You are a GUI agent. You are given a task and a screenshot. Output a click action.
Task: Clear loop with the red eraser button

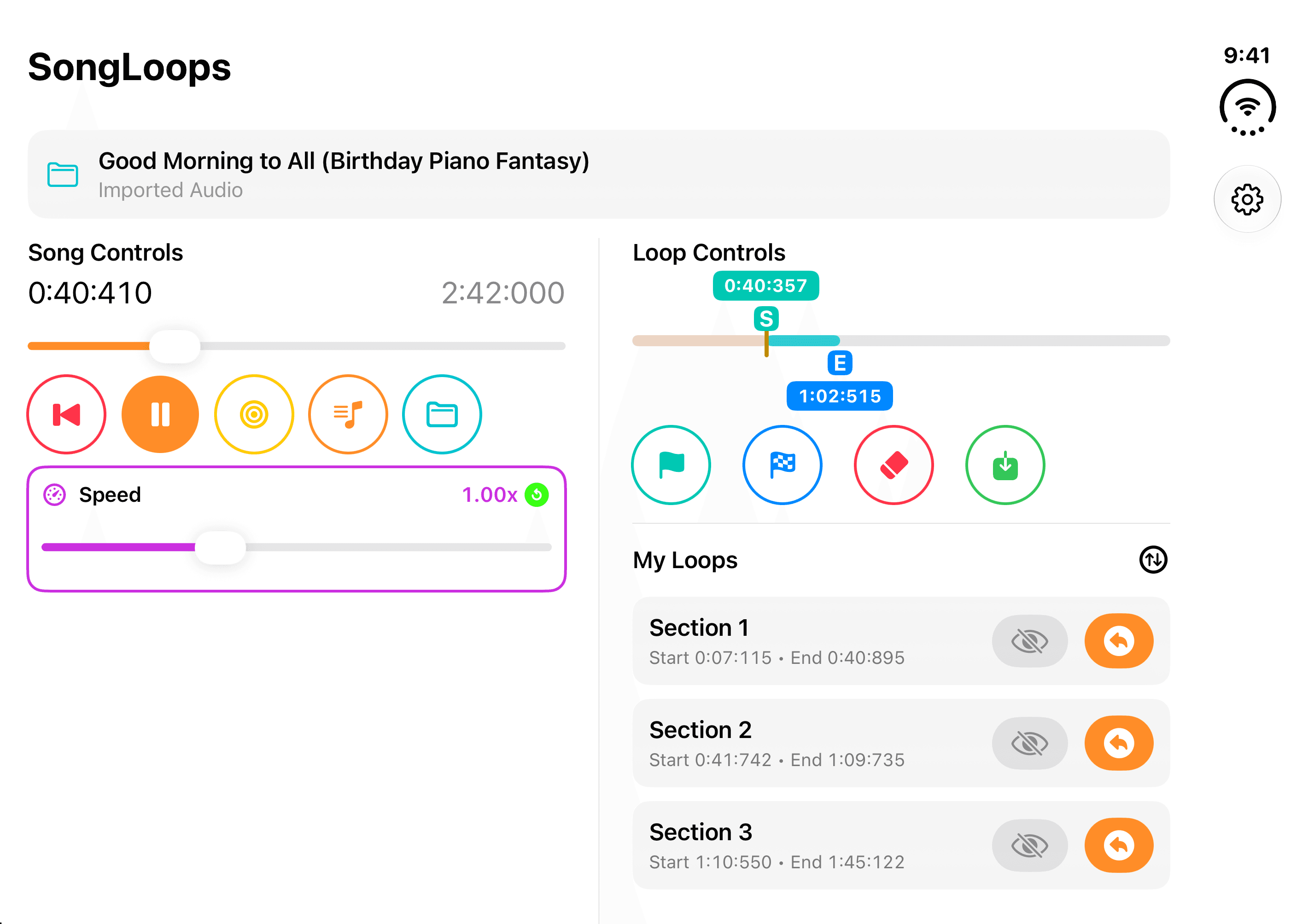coord(894,465)
